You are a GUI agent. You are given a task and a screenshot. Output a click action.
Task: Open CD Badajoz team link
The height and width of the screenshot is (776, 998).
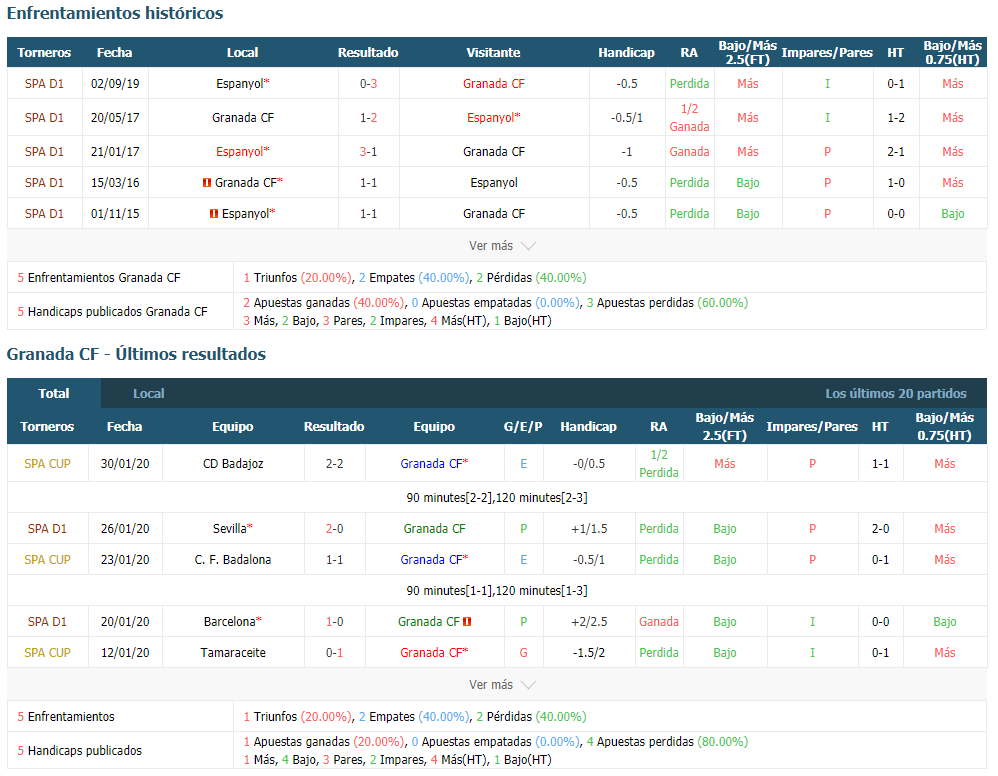[x=233, y=464]
